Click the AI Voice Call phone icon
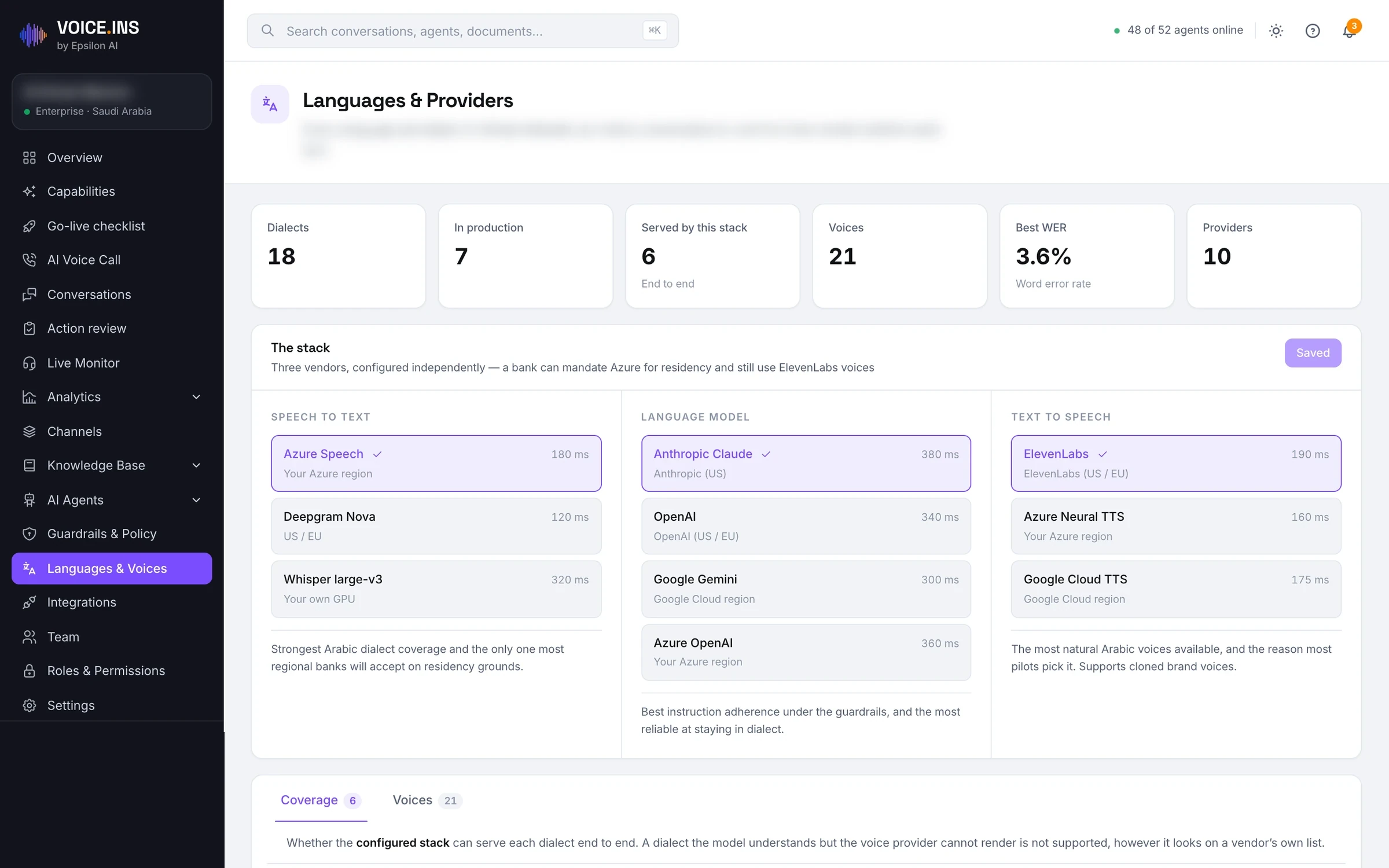 pos(30,260)
